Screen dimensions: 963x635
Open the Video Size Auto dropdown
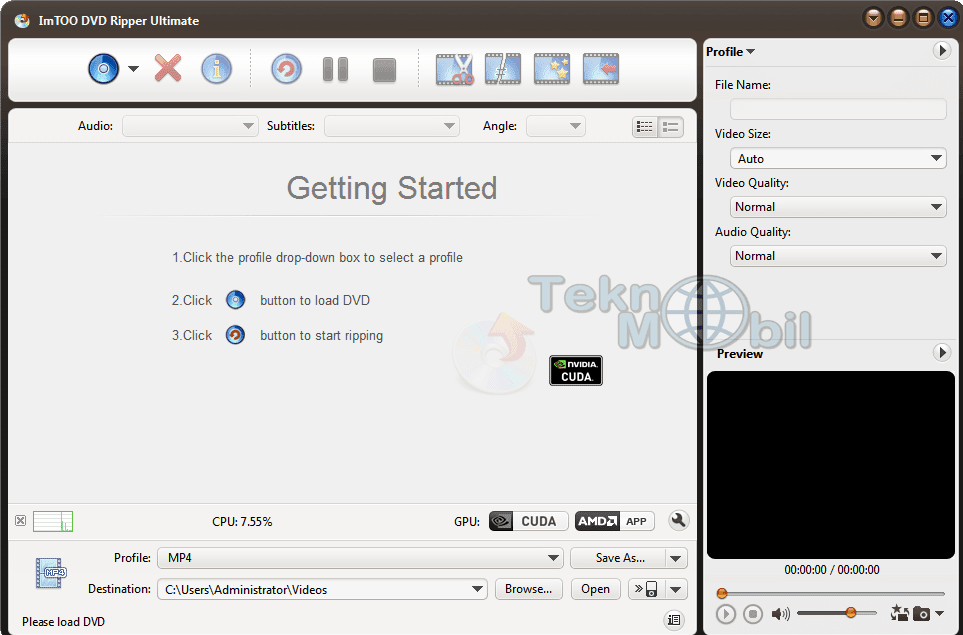pyautogui.click(x=838, y=158)
